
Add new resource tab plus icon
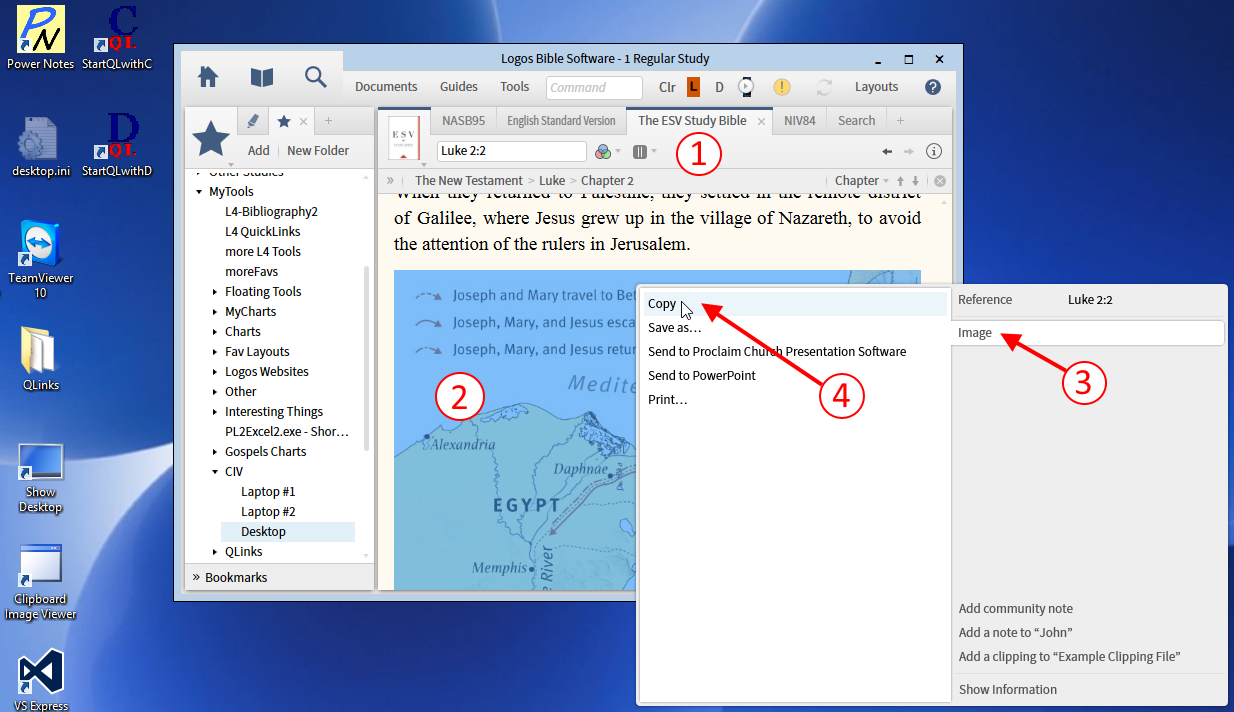900,121
